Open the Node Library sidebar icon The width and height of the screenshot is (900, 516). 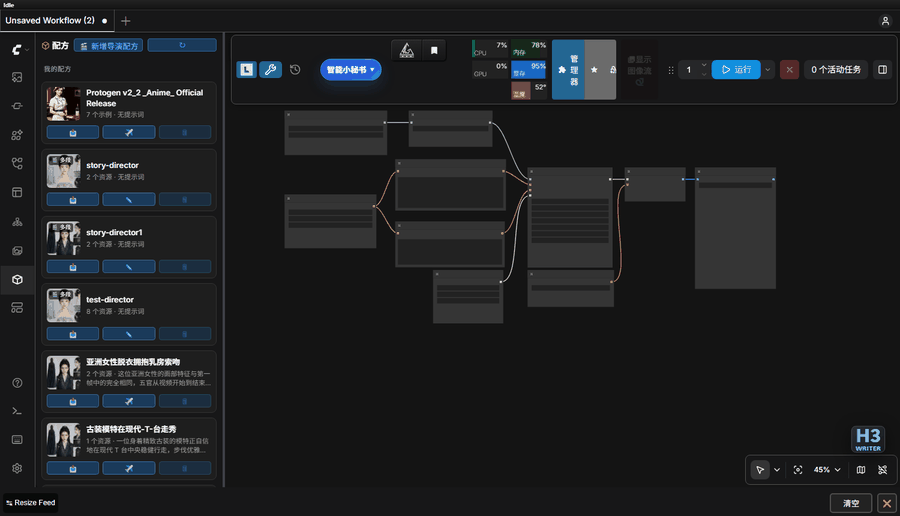(17, 106)
